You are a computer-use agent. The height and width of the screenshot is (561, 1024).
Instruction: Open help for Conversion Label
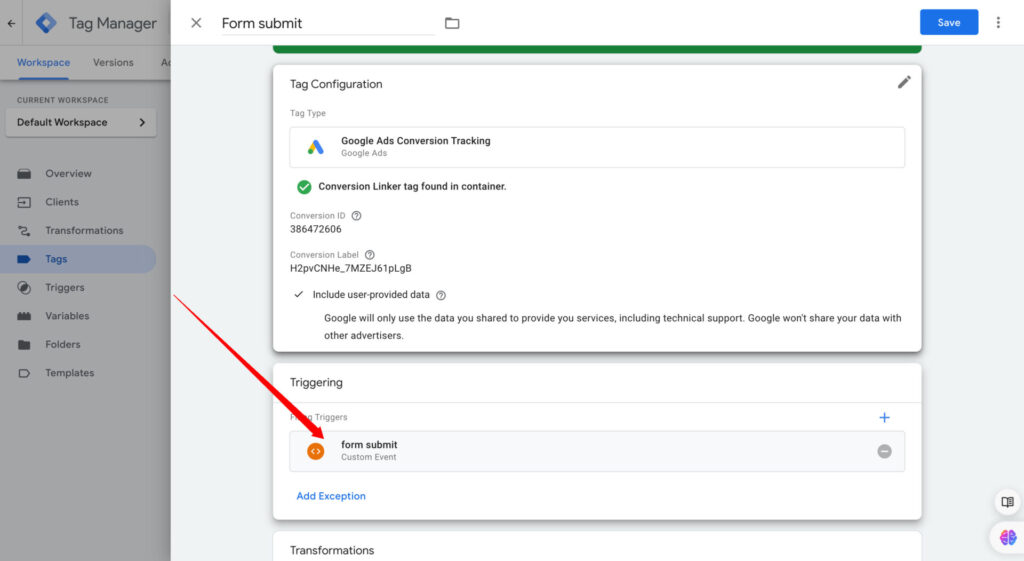click(370, 255)
